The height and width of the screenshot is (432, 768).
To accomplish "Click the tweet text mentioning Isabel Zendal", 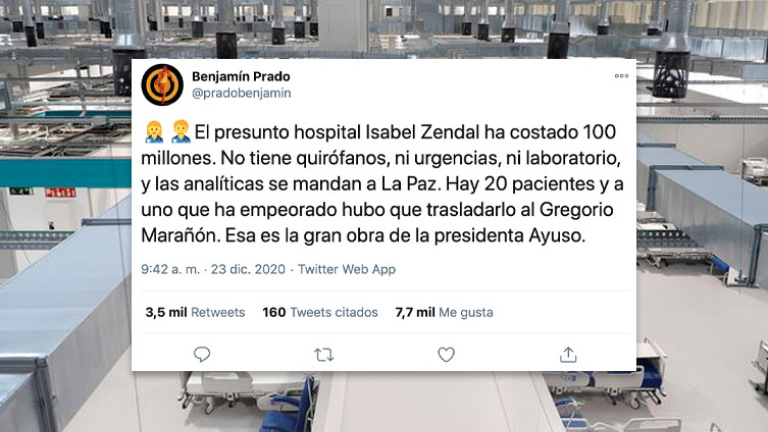I will pos(382,184).
